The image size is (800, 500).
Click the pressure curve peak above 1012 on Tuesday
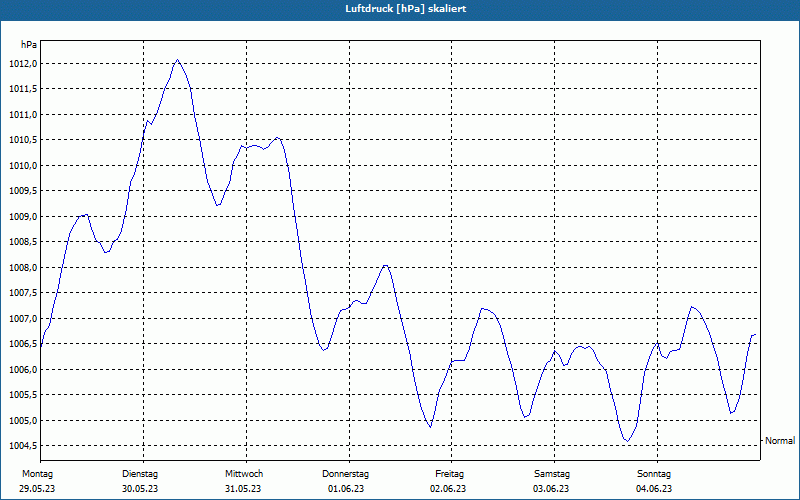click(177, 60)
